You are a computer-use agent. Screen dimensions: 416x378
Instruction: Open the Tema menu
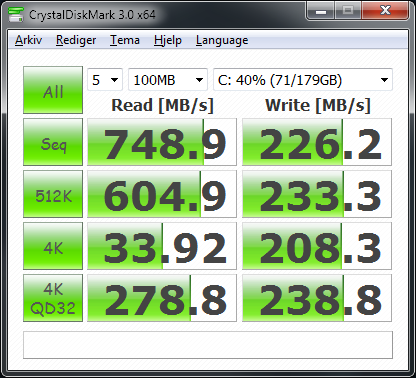[x=125, y=40]
